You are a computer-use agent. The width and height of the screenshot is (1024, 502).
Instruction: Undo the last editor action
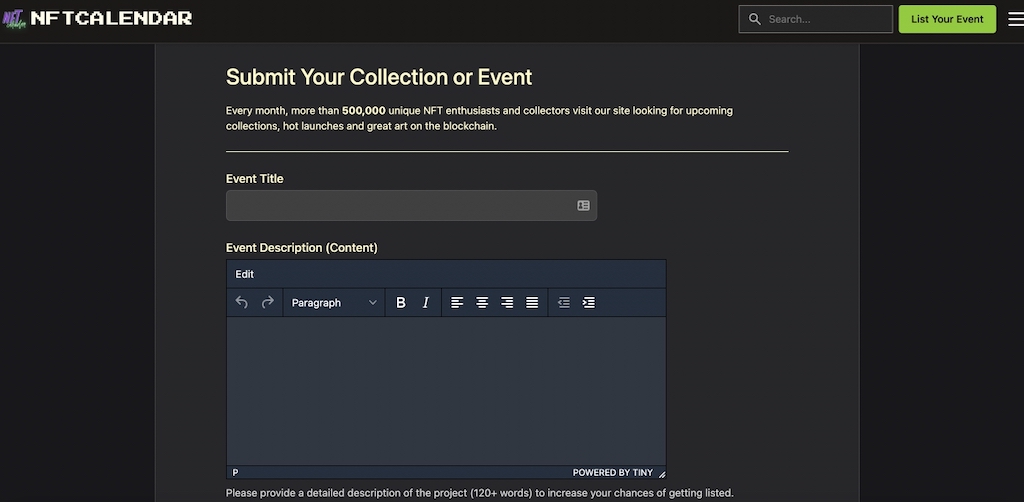[x=242, y=302]
